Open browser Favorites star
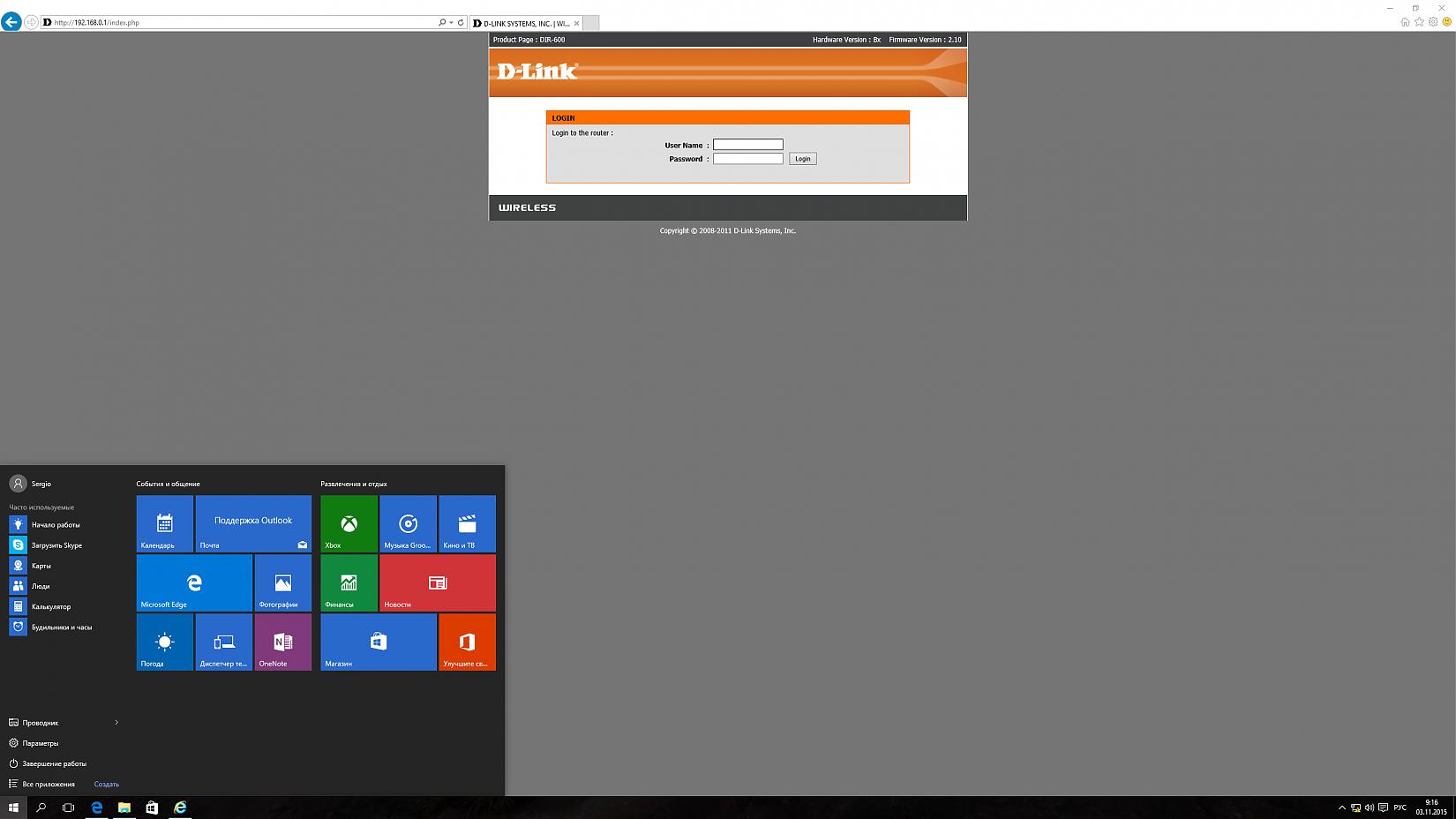 tap(1419, 22)
